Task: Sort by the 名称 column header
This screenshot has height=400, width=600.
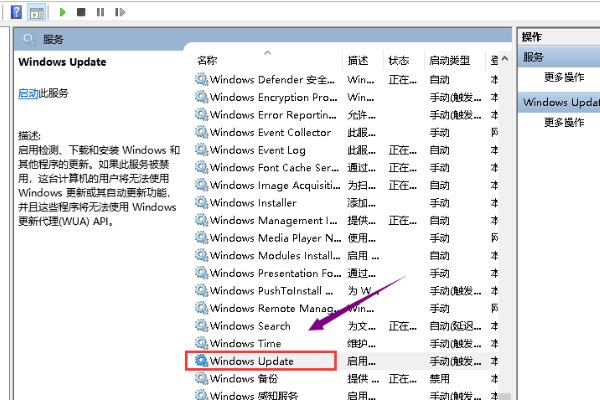Action: pyautogui.click(x=207, y=60)
